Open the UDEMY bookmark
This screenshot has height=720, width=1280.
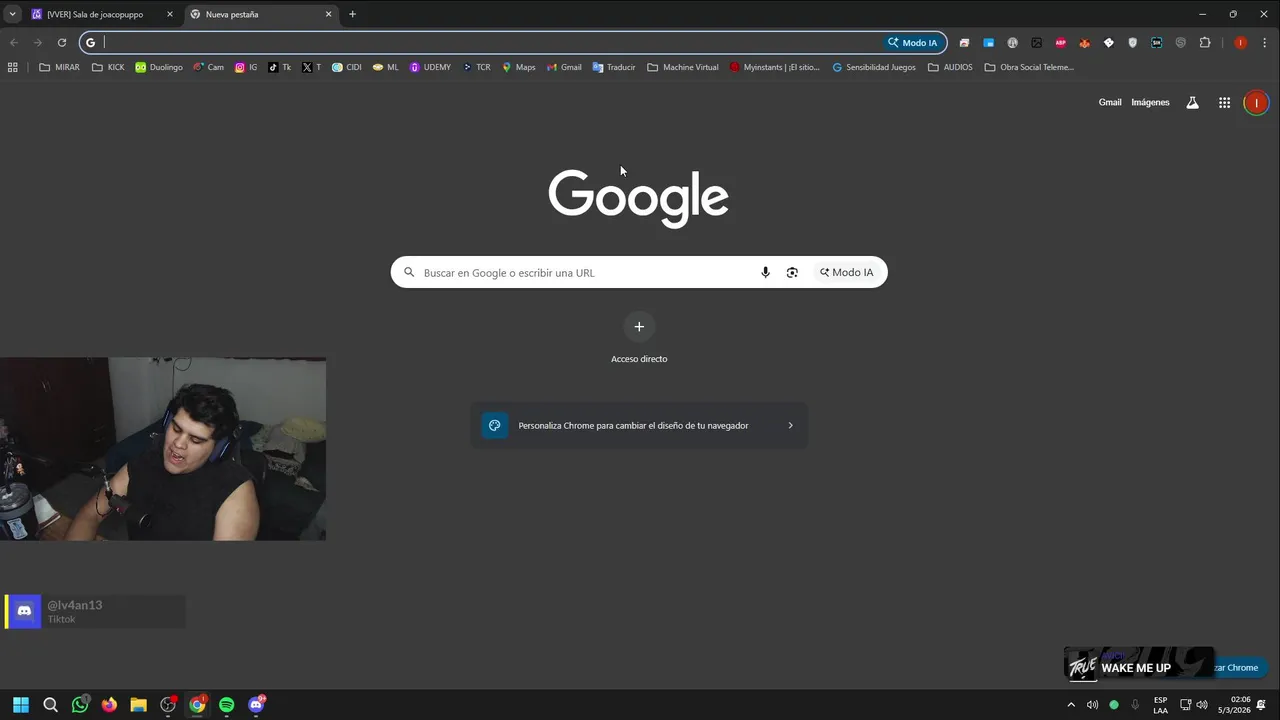(430, 67)
